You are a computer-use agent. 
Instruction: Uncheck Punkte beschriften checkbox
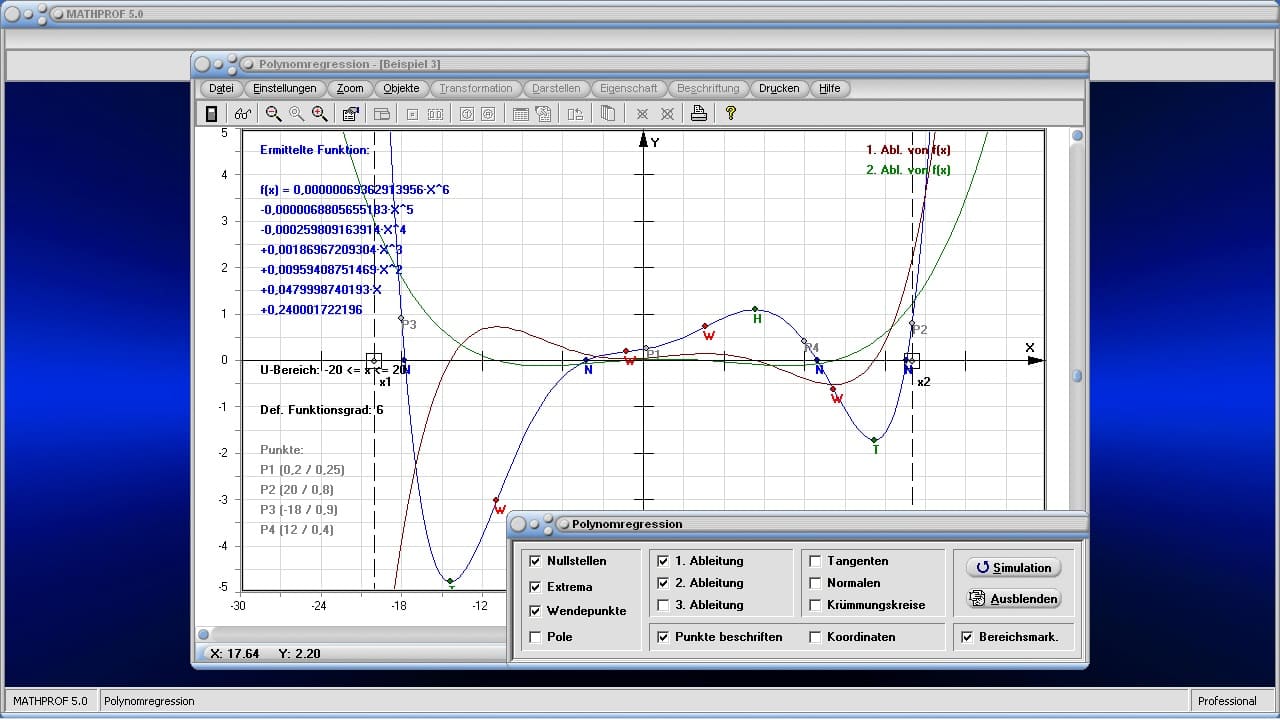(x=663, y=637)
